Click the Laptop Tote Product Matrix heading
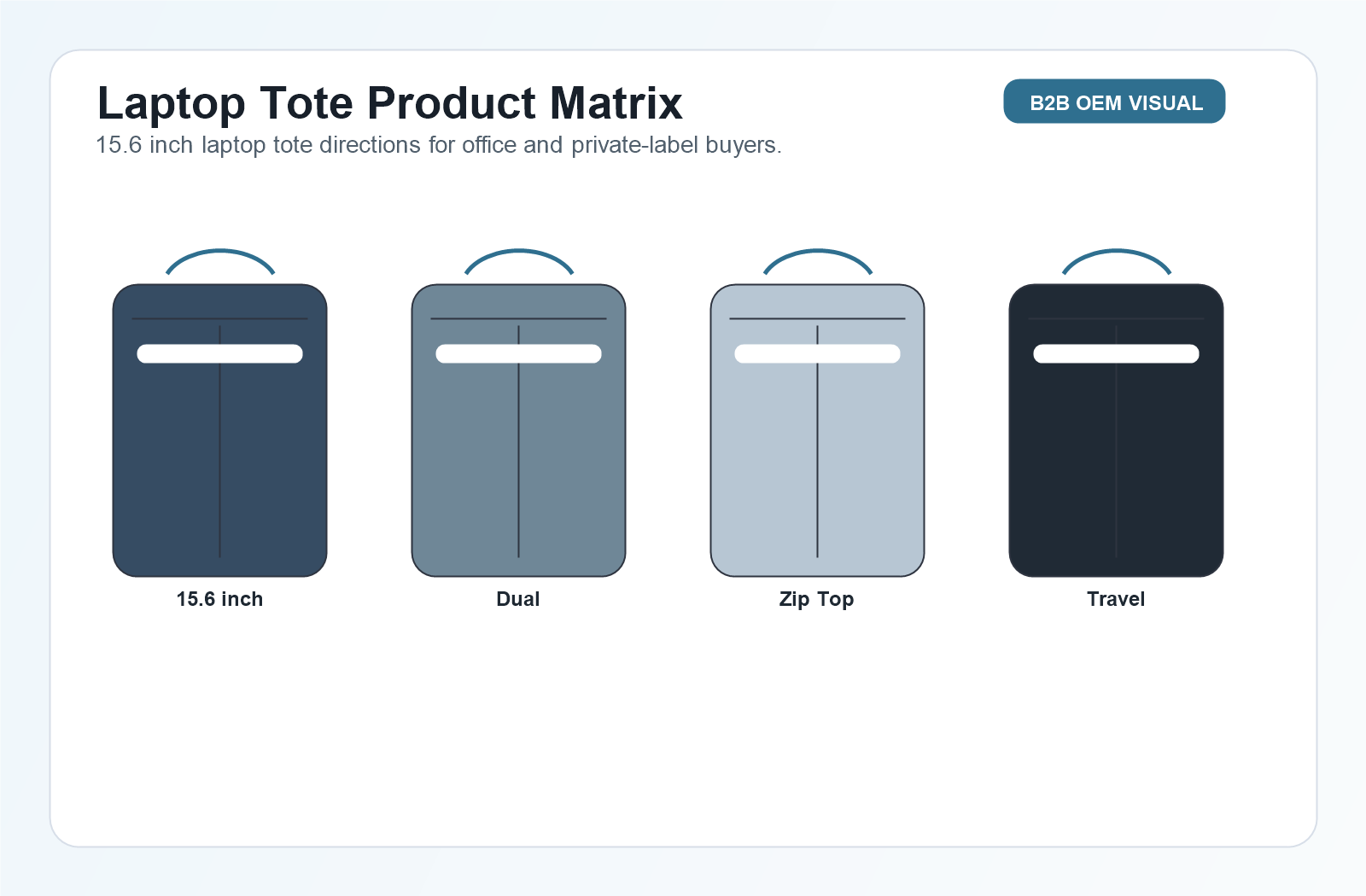1366x896 pixels. point(390,103)
